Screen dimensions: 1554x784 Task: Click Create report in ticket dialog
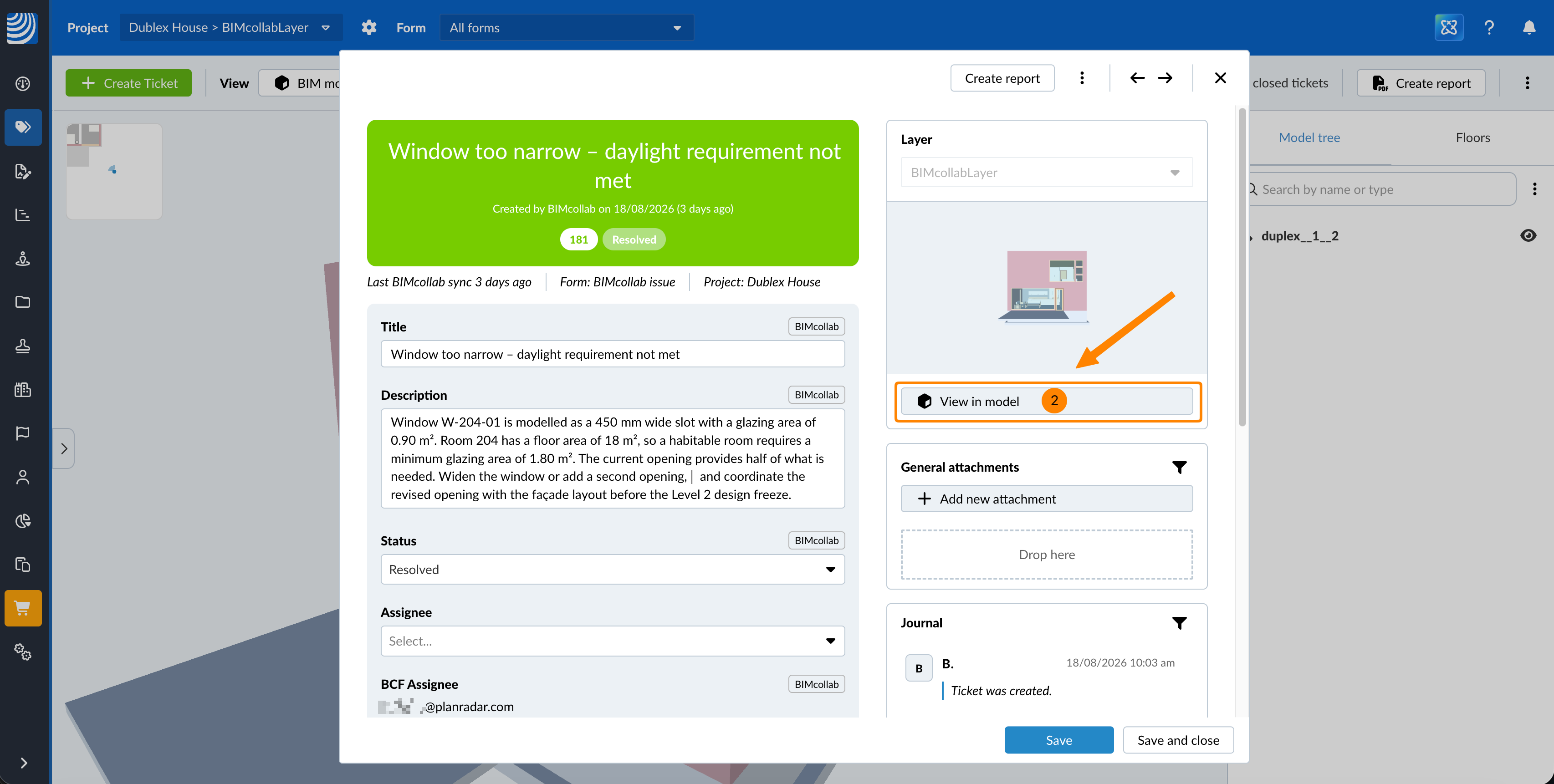1002,78
